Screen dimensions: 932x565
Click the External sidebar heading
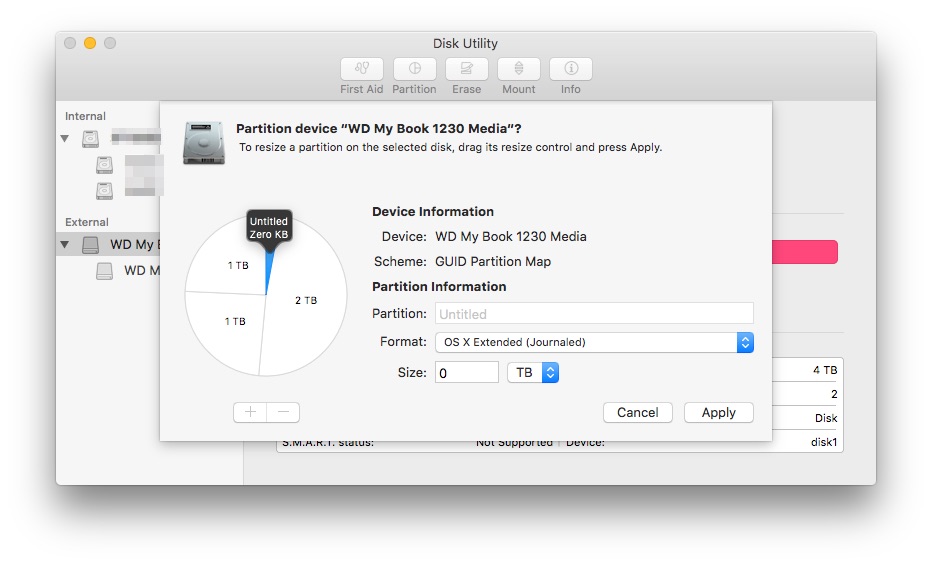[87, 222]
